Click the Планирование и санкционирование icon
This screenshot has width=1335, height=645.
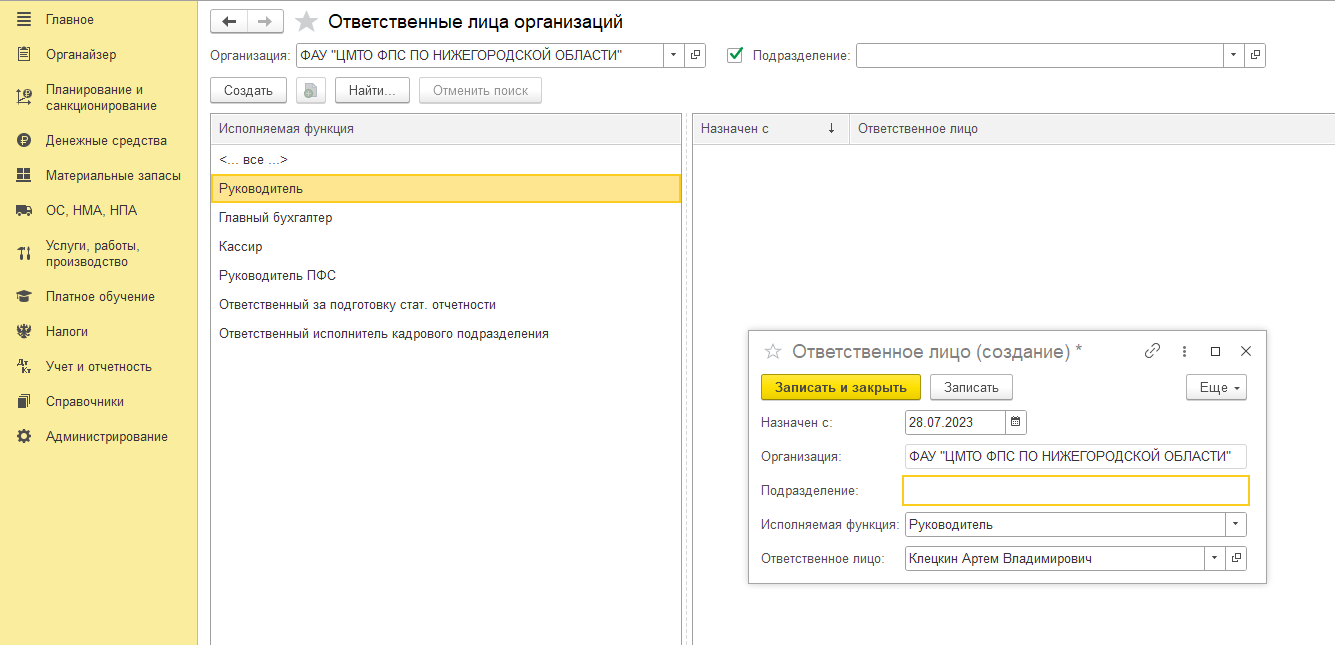pyautogui.click(x=24, y=97)
